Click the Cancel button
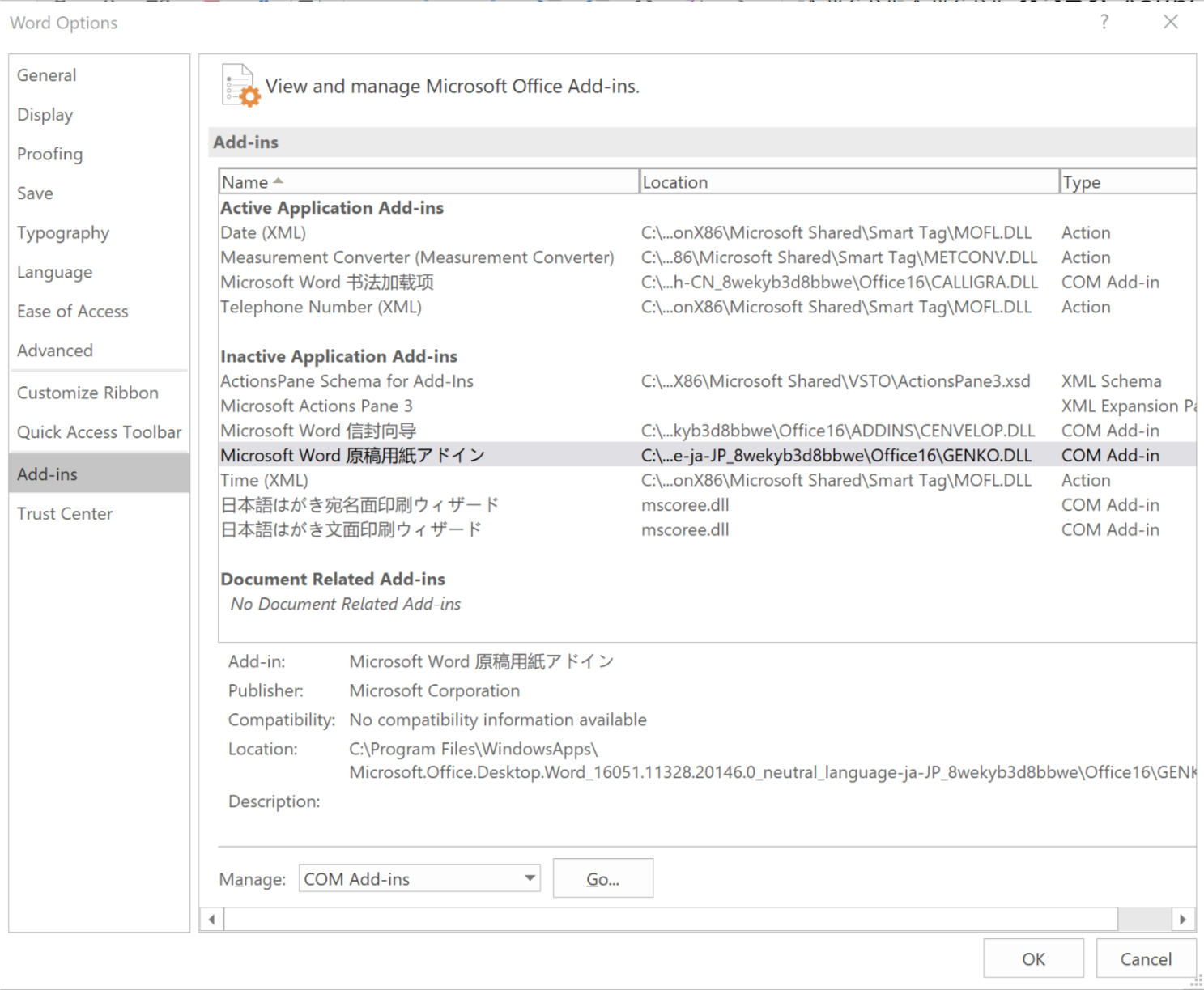 [x=1146, y=959]
